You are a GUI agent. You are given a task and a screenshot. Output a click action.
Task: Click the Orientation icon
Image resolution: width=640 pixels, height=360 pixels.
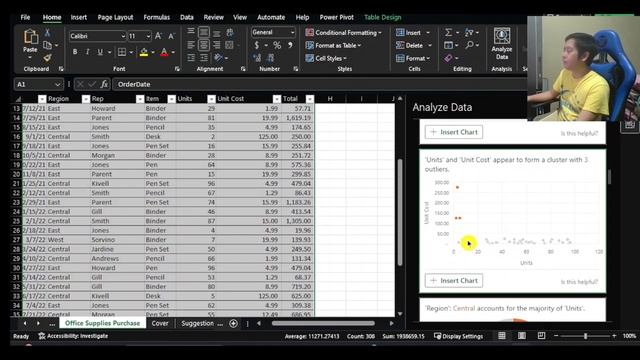click(219, 58)
